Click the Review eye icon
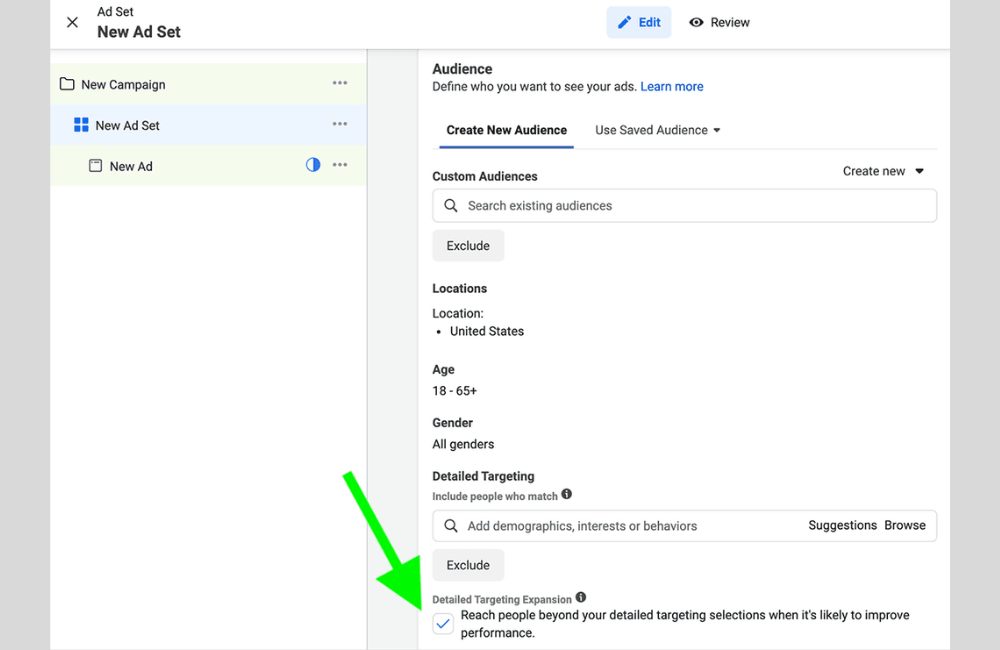 click(697, 21)
